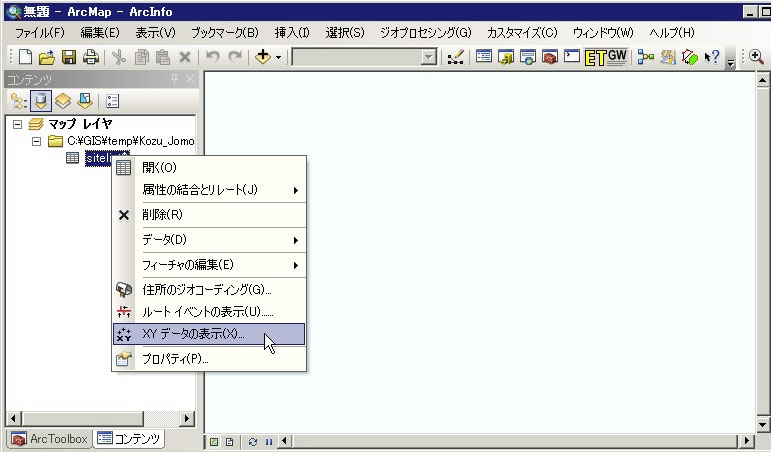Expand フィーチャの編集(E) submenu

tap(209, 265)
